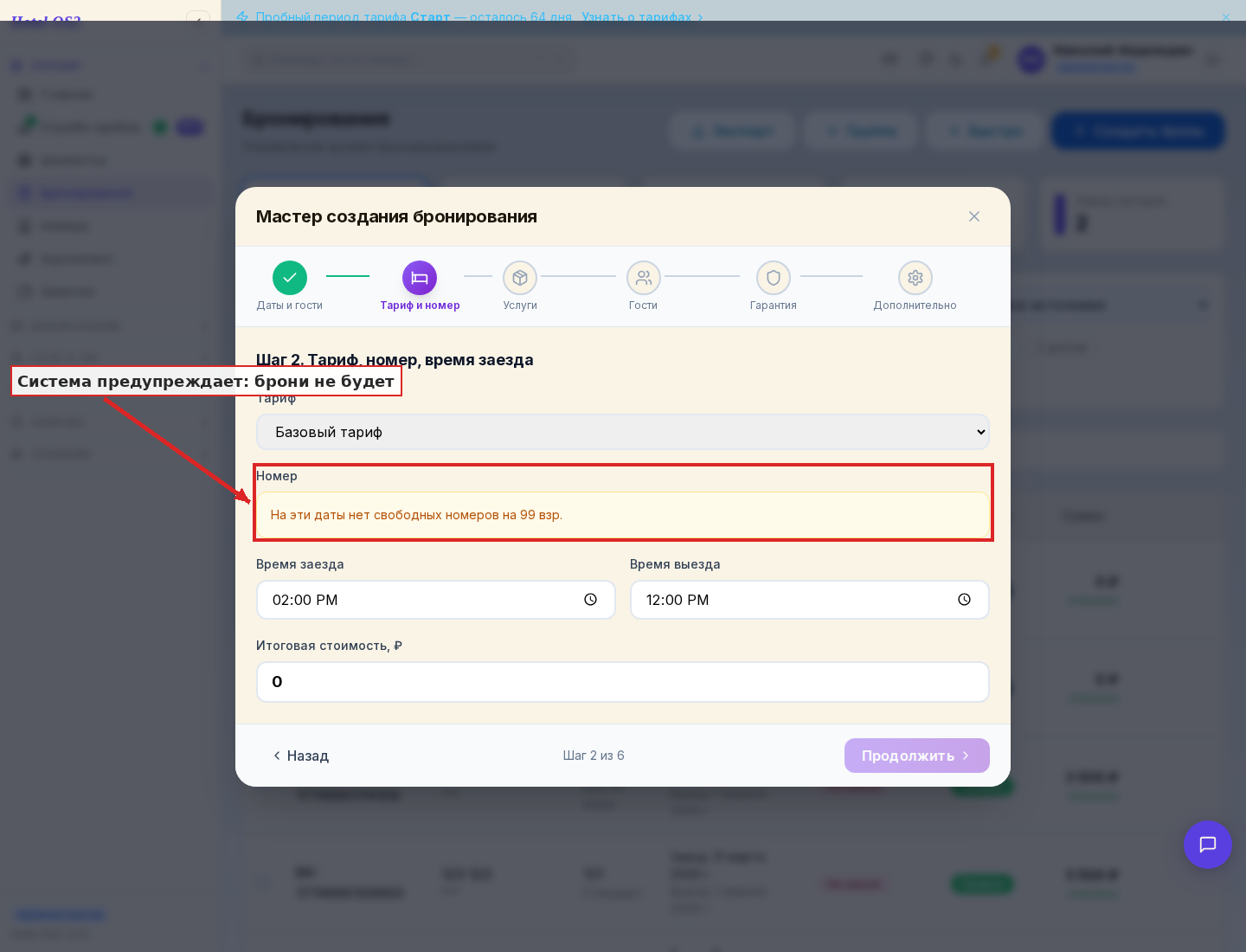1246x952 pixels.
Task: Dismiss the trial period banner
Action: tap(1226, 16)
